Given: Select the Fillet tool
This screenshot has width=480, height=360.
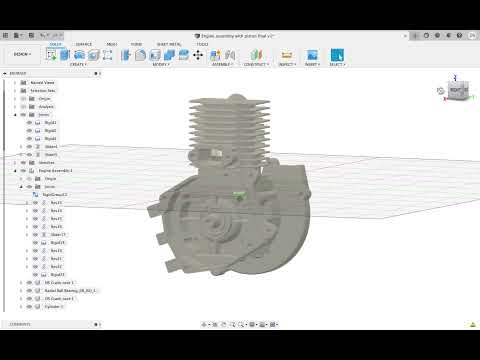Looking at the screenshot, I should [140, 55].
